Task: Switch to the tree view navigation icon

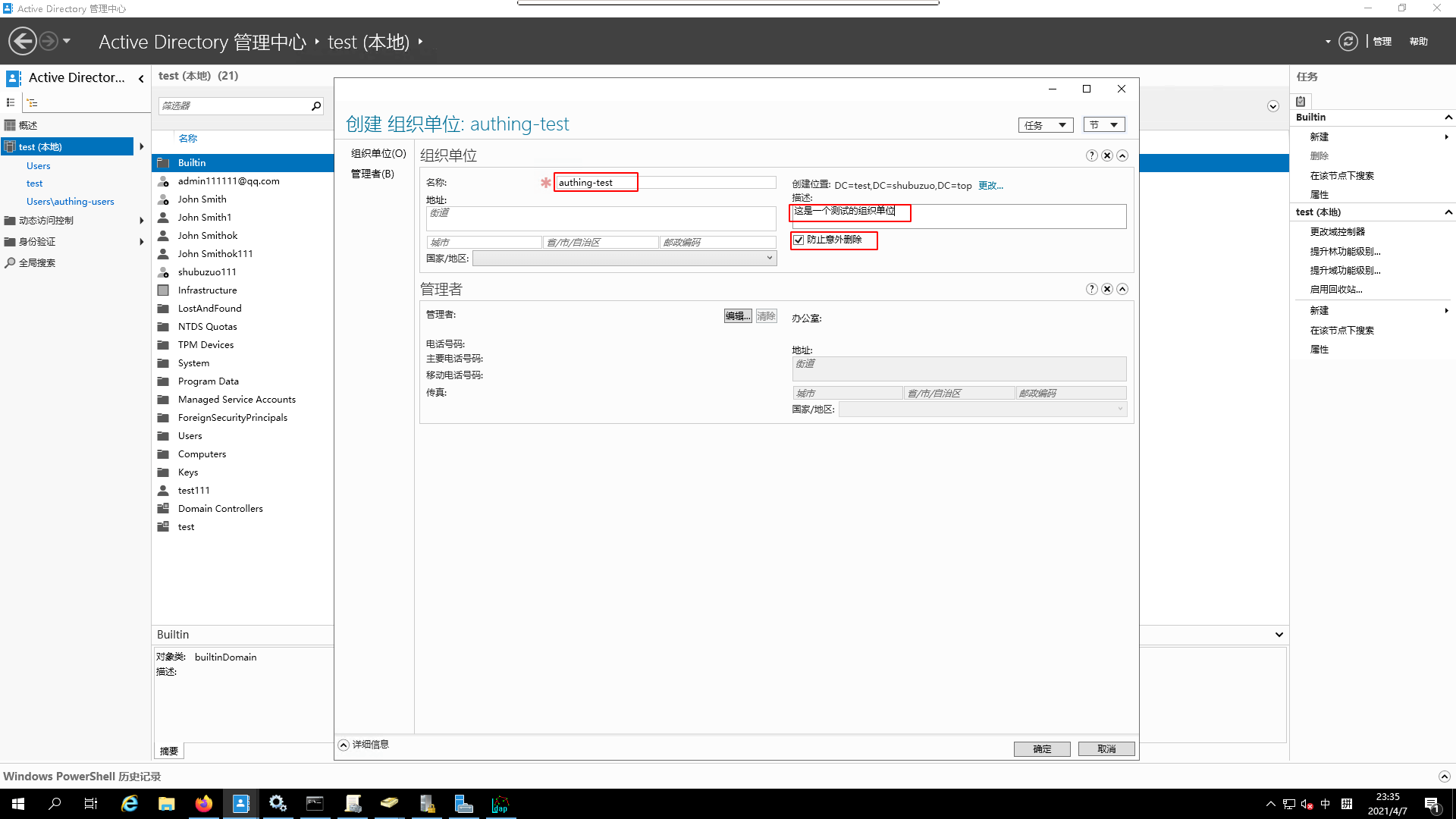Action: 31,102
